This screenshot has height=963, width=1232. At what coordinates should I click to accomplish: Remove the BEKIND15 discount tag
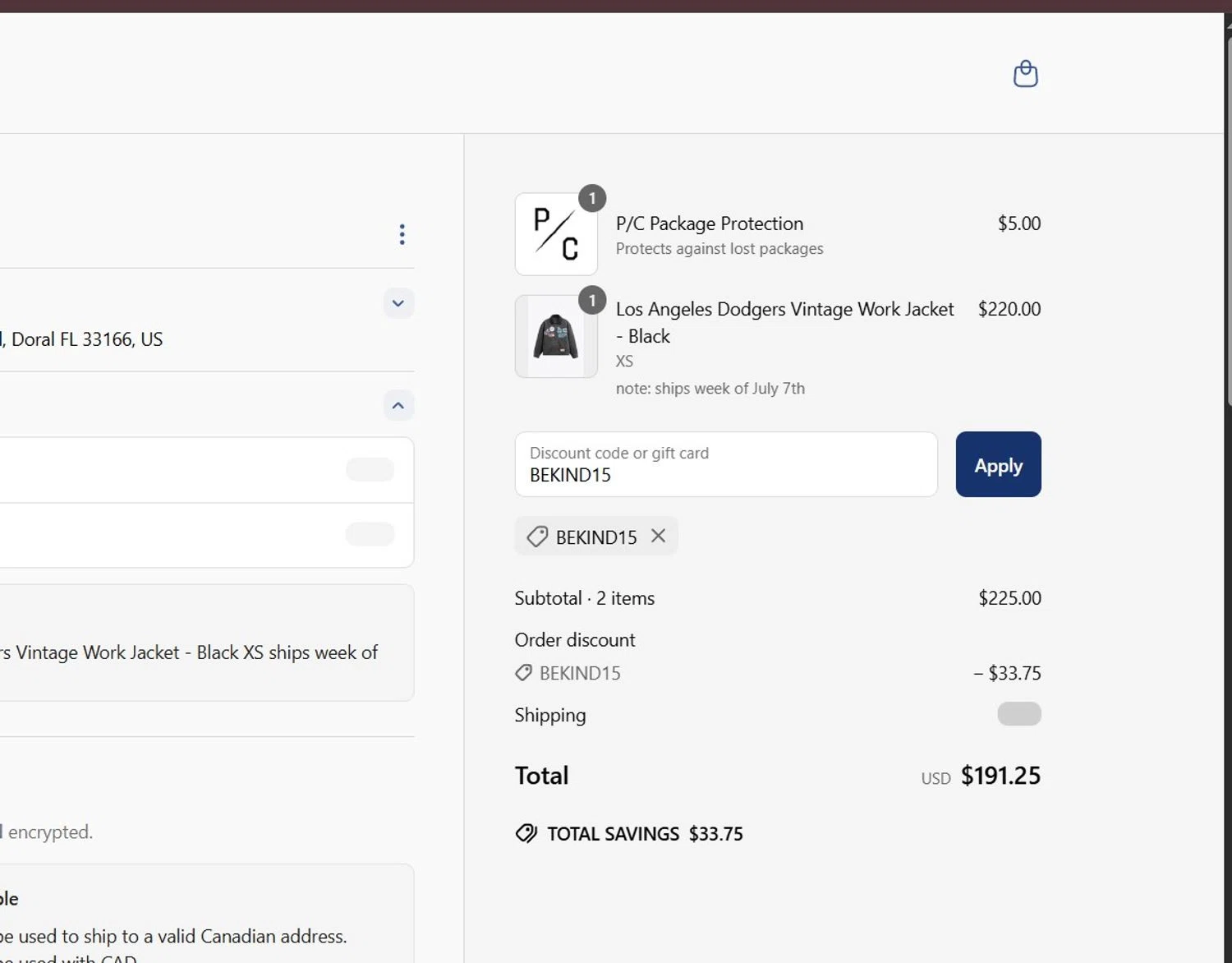(658, 536)
